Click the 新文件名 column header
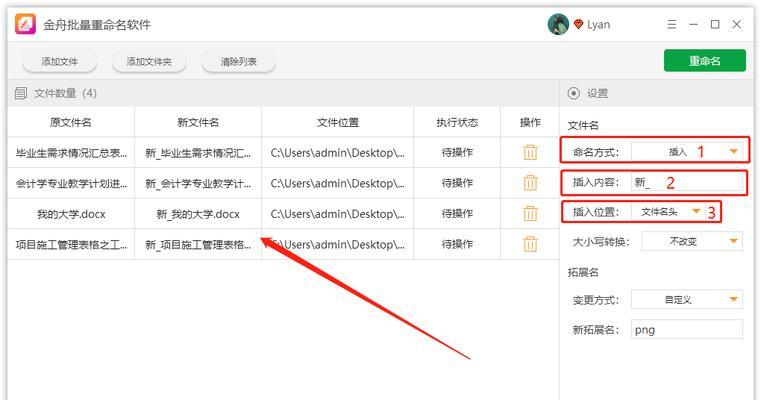 198,122
